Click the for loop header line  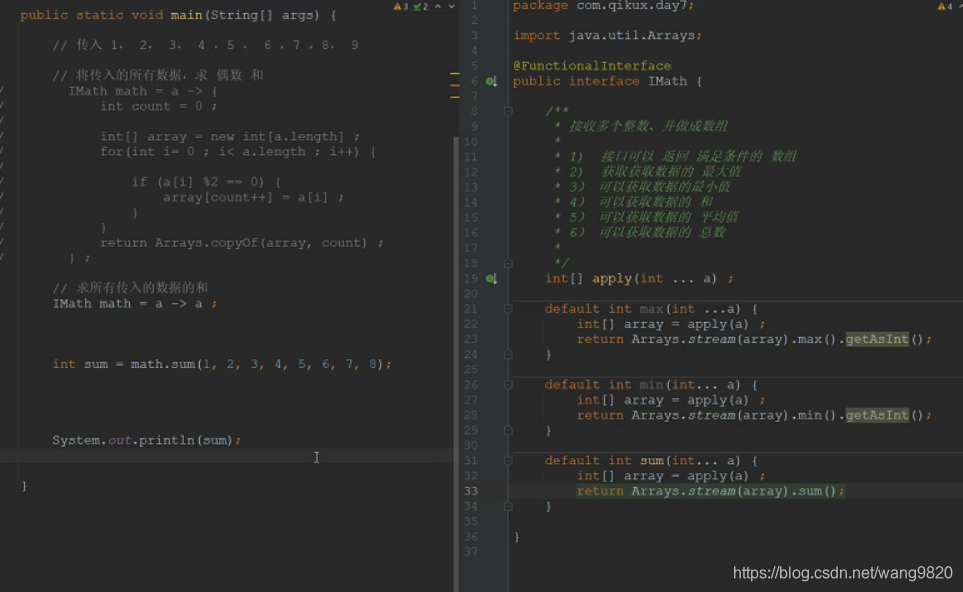pos(238,152)
